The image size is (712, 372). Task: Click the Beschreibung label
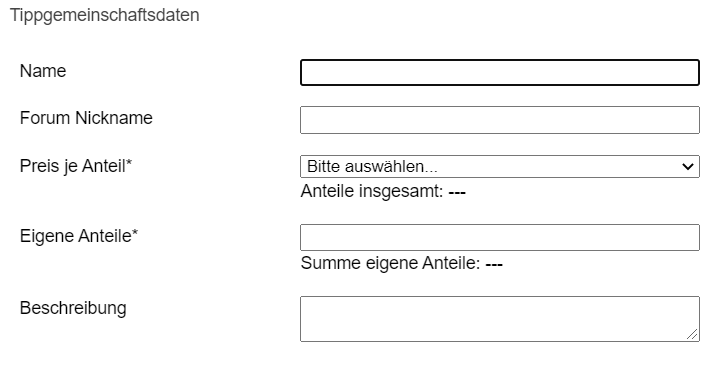[73, 308]
